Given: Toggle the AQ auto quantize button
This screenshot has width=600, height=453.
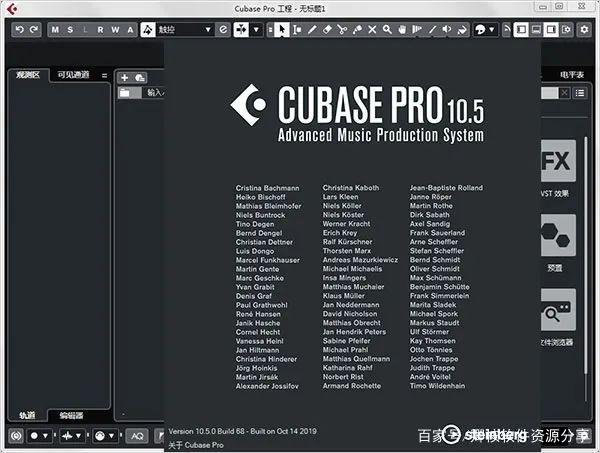Looking at the screenshot, I should tap(137, 436).
